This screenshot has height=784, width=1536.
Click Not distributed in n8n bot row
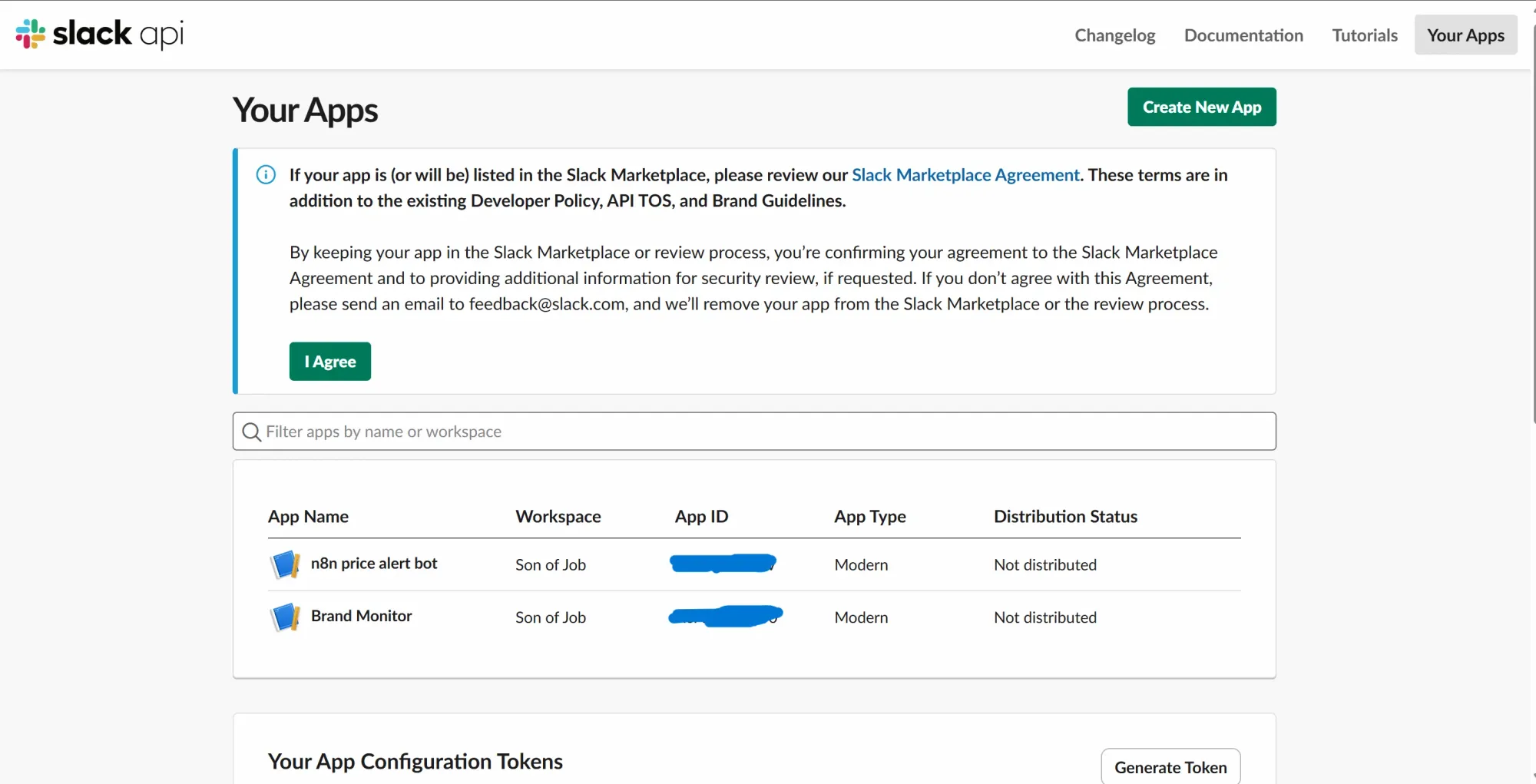(1045, 565)
